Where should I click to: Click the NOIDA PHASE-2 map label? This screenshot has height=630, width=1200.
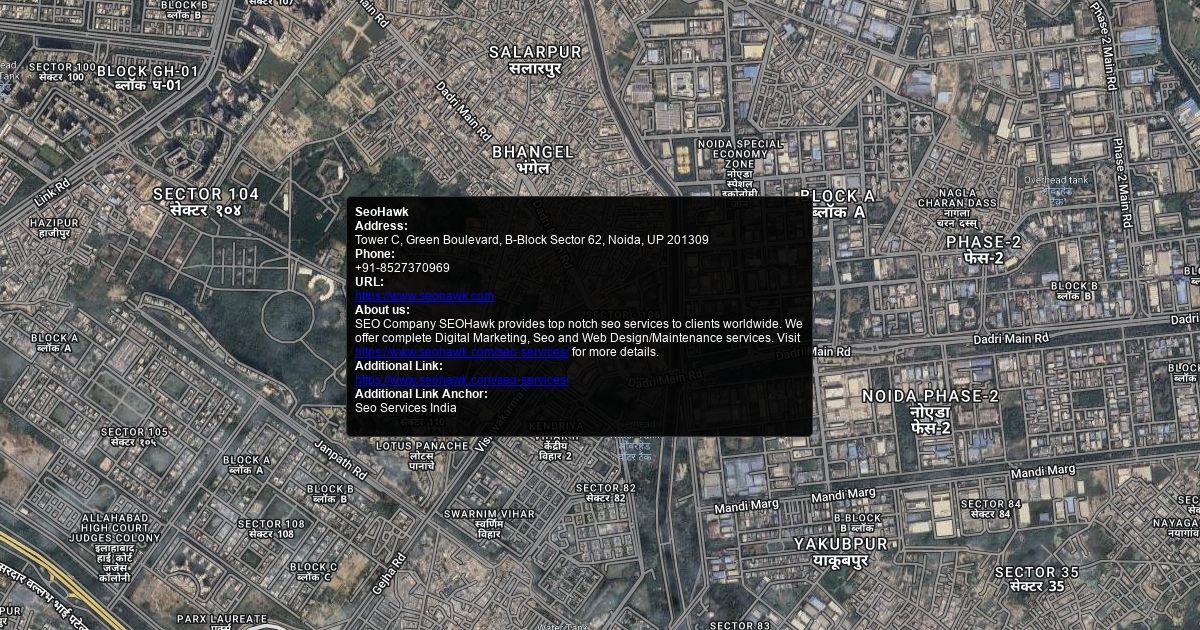[930, 397]
